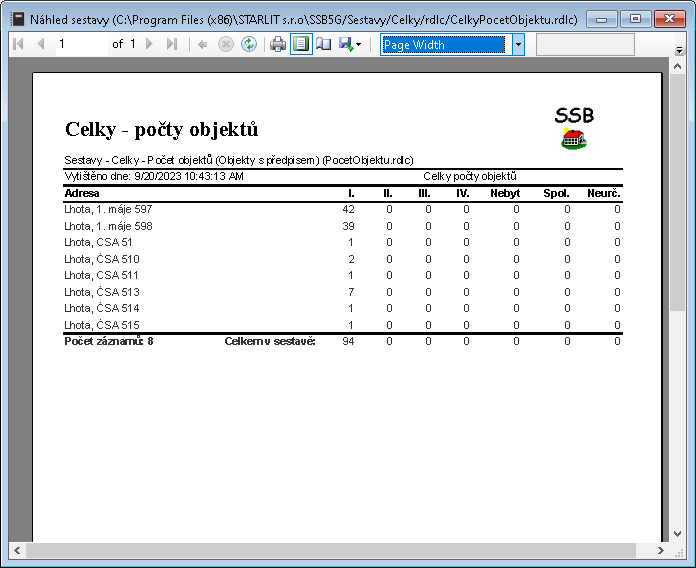
Task: Print the report with printer icon
Action: click(278, 44)
